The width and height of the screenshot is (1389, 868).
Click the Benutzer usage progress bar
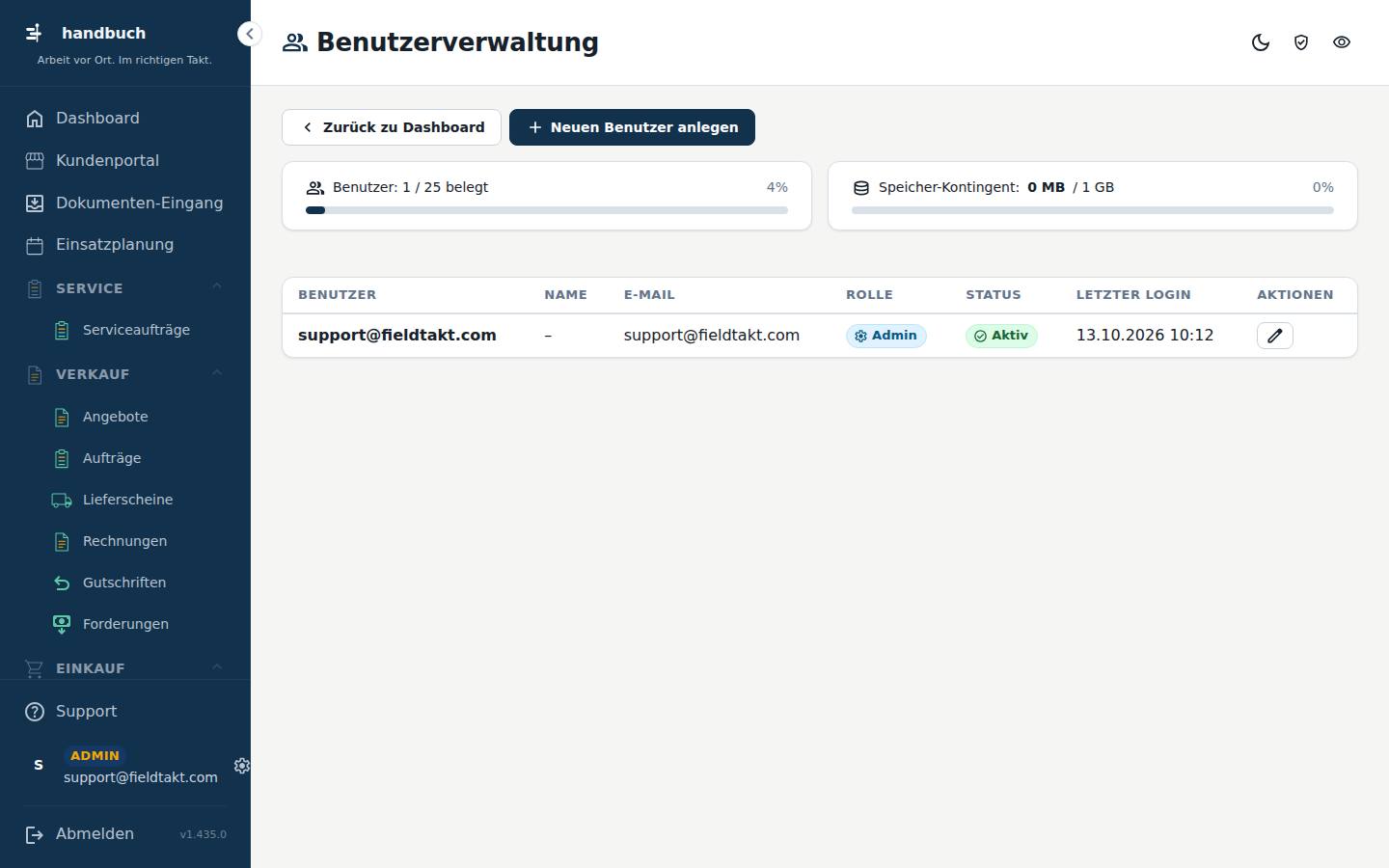point(547,210)
